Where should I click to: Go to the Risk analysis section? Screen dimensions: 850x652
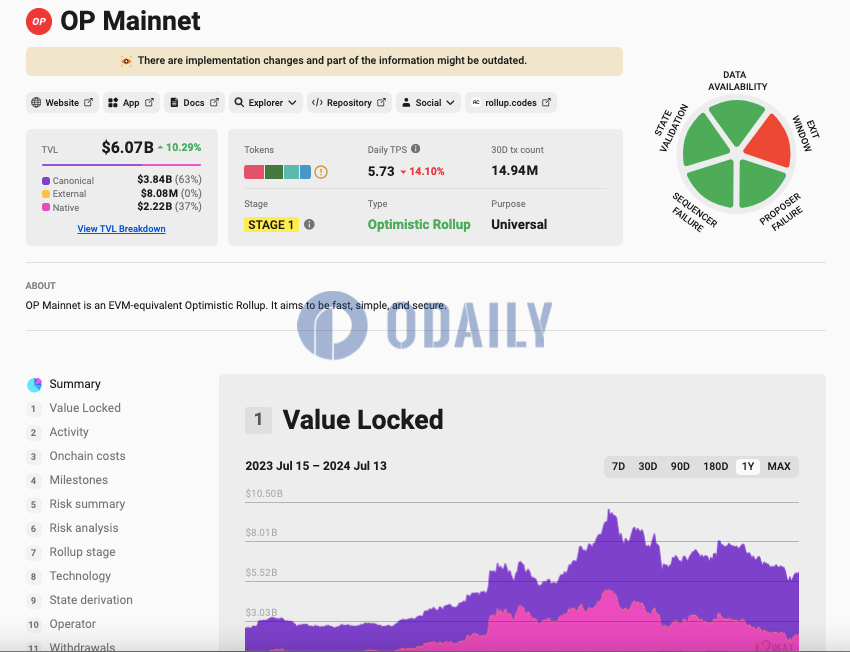84,528
